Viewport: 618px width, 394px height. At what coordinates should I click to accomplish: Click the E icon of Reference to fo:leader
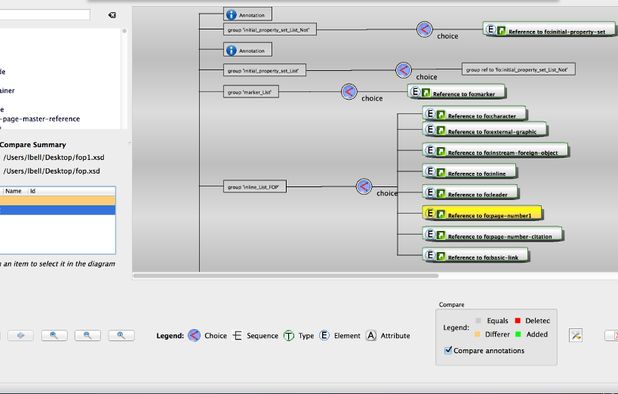point(430,192)
